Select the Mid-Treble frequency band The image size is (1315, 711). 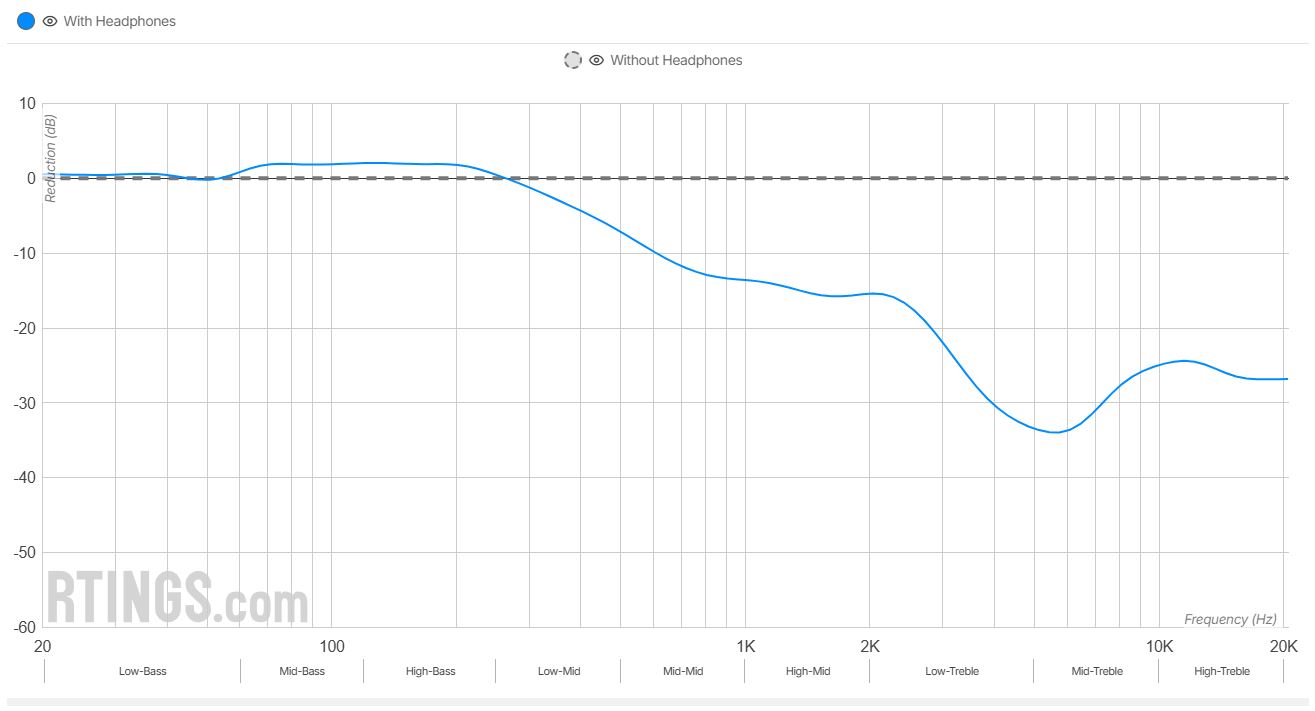(1097, 671)
